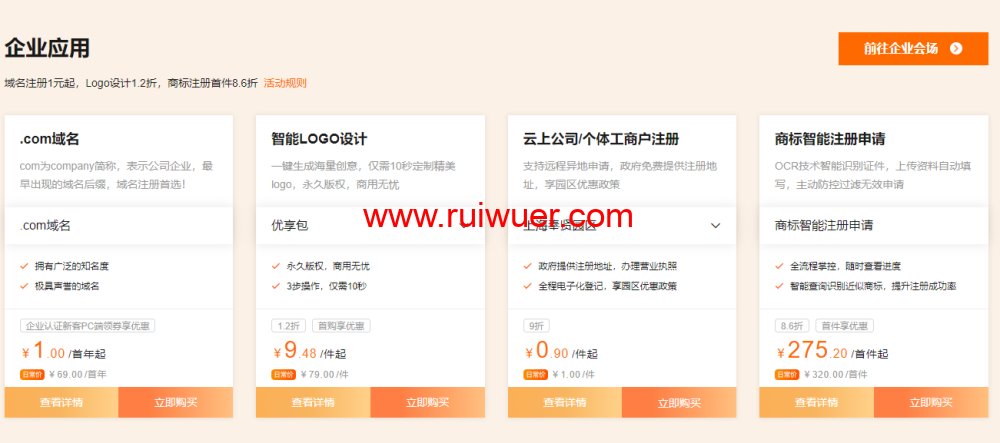Open 查看详情 for 云上公司/个体工商户注册
The image size is (1000, 443).
pos(565,402)
